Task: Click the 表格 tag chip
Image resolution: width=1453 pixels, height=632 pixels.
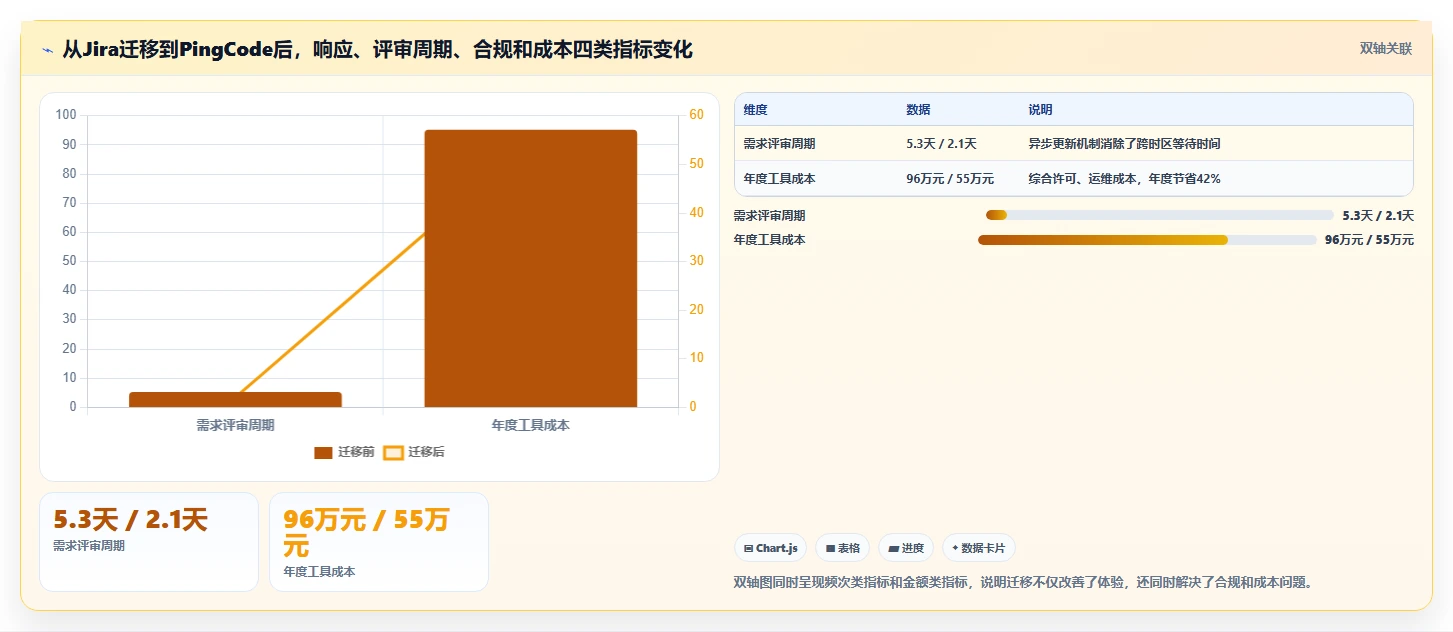Action: pyautogui.click(x=842, y=548)
